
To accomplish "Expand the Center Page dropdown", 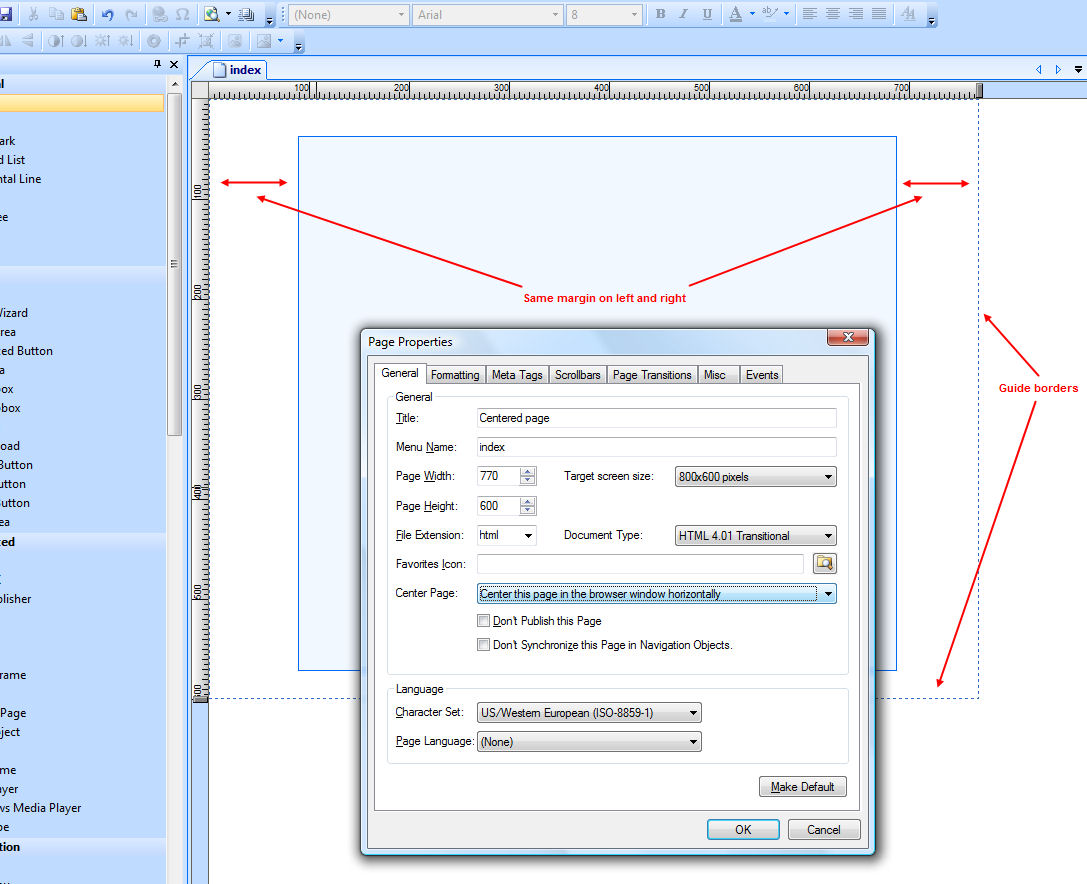I will pyautogui.click(x=828, y=594).
